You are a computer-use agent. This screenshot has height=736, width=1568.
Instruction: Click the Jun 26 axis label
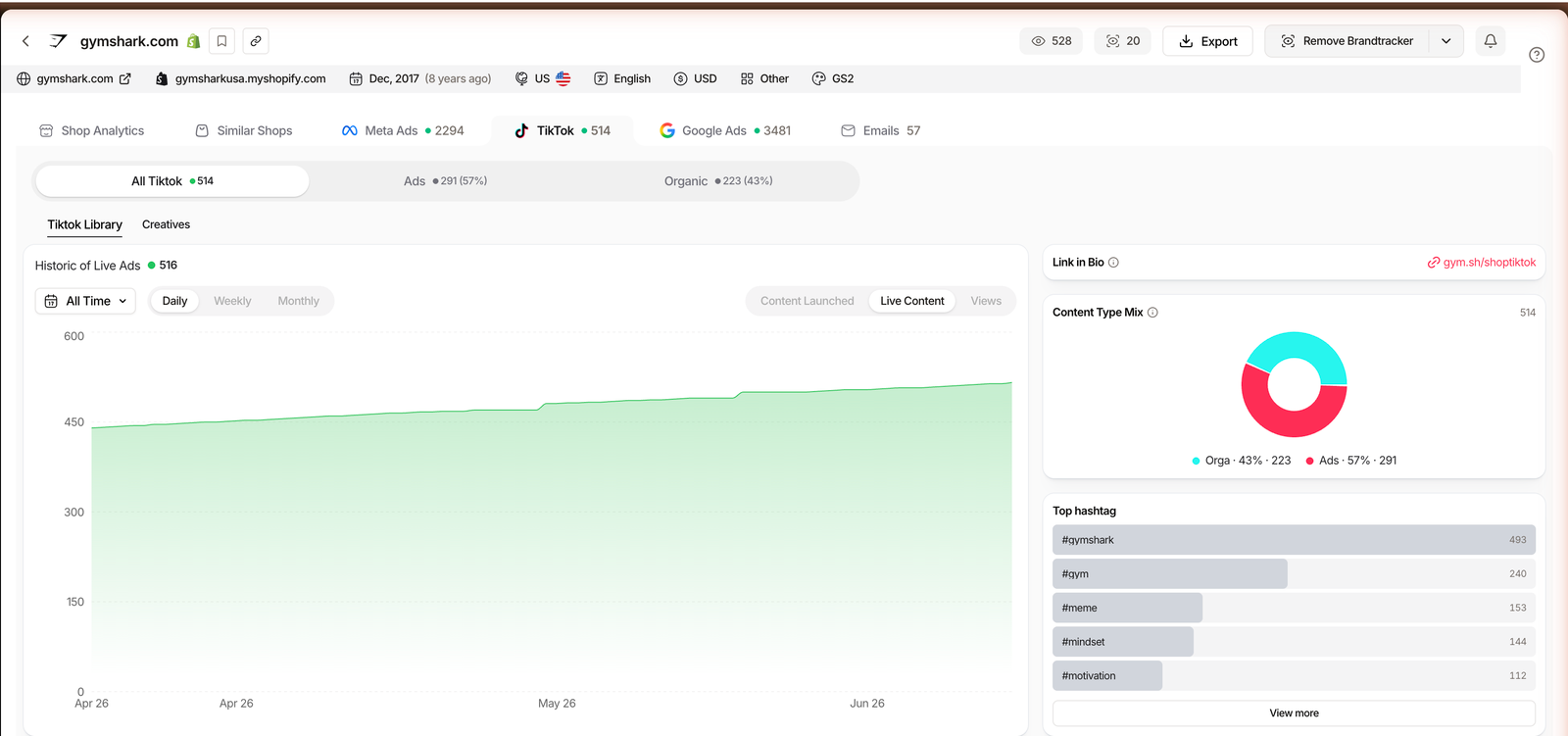[867, 704]
